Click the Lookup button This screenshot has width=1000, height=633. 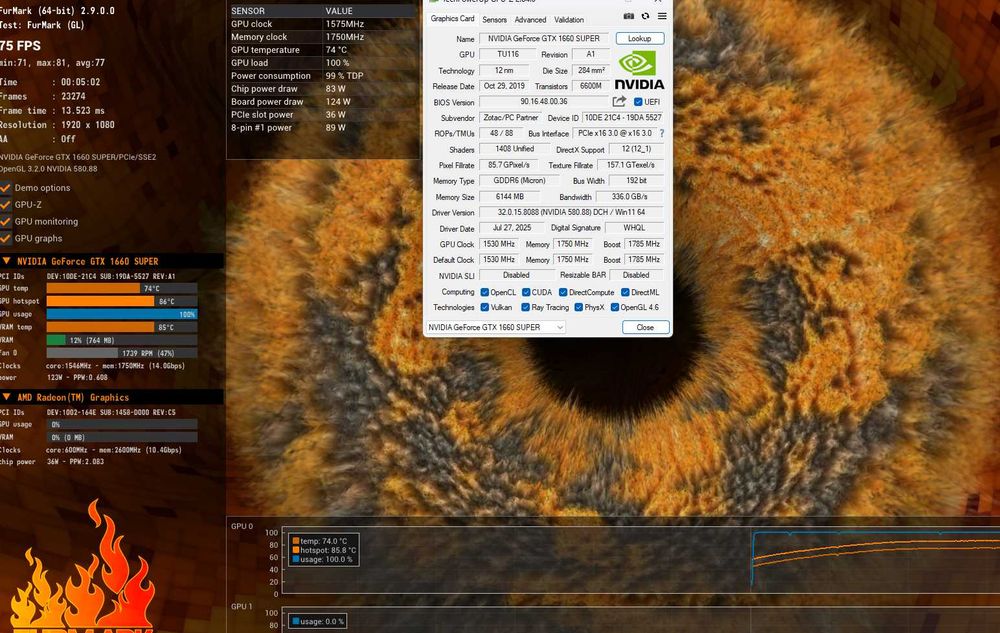tap(640, 38)
